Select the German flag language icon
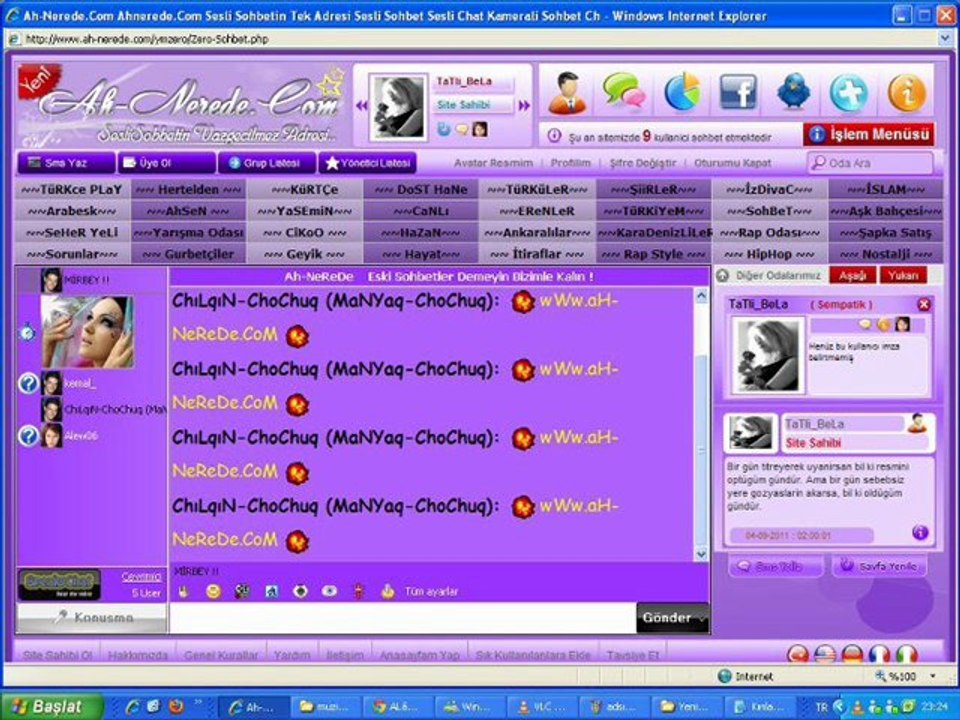 tap(852, 654)
